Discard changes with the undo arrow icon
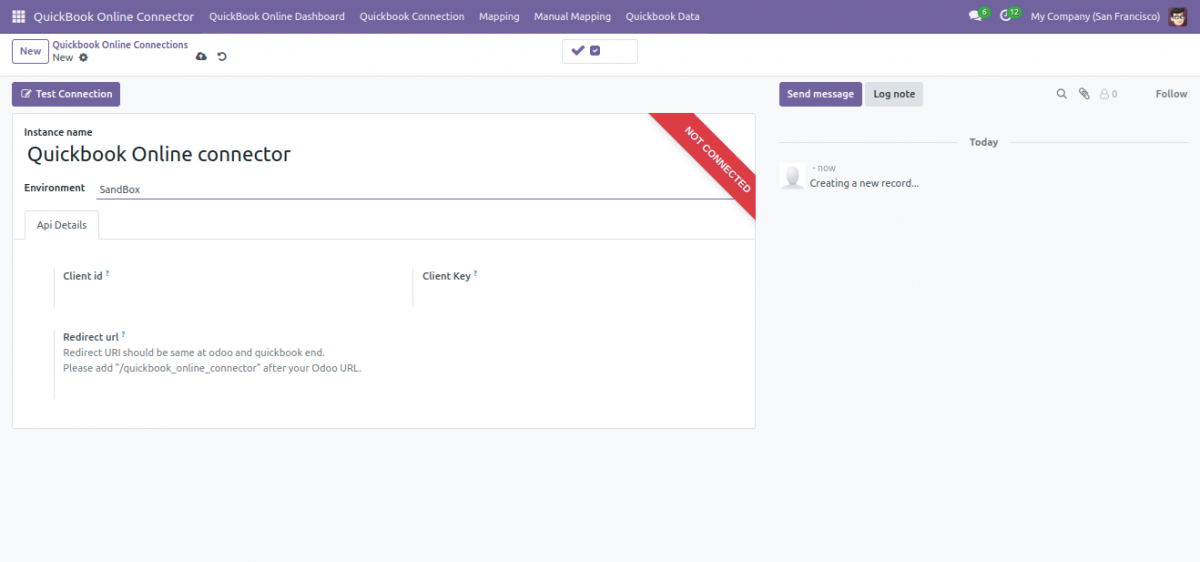The height and width of the screenshot is (562, 1200). coord(222,57)
